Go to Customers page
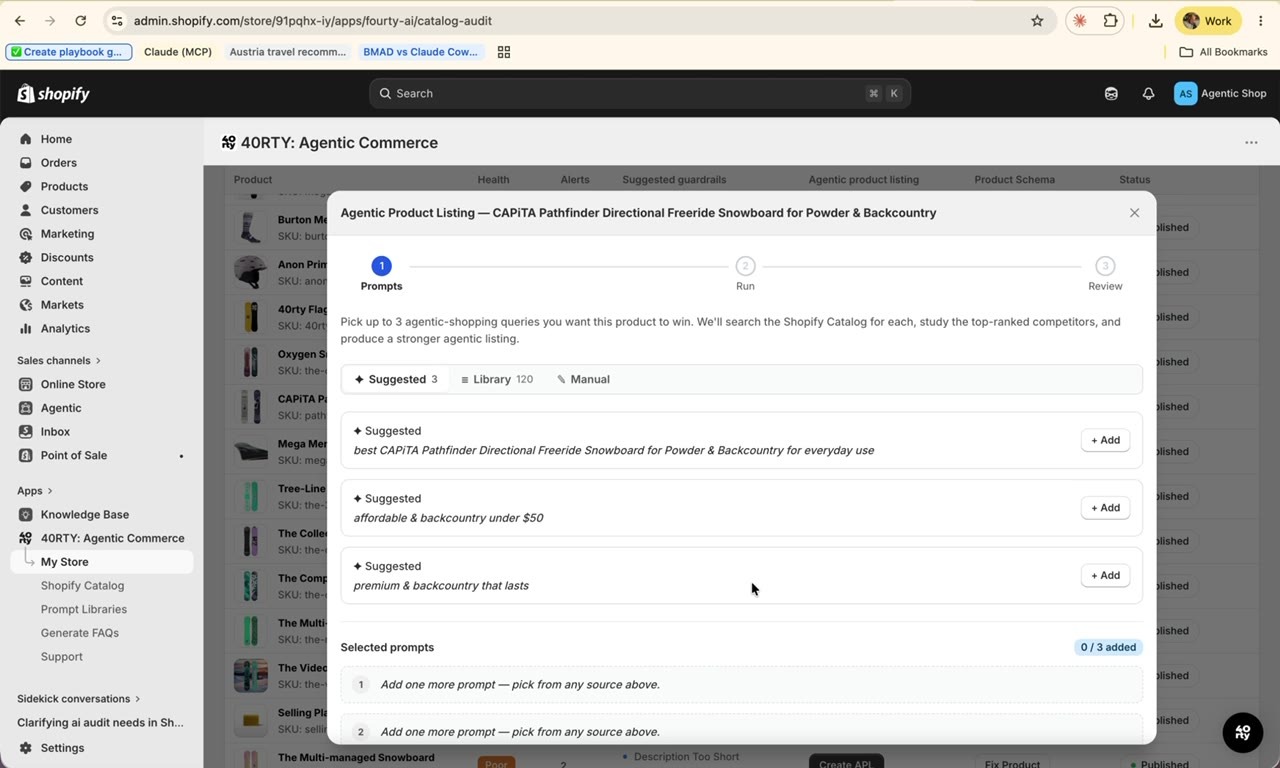 click(x=69, y=210)
